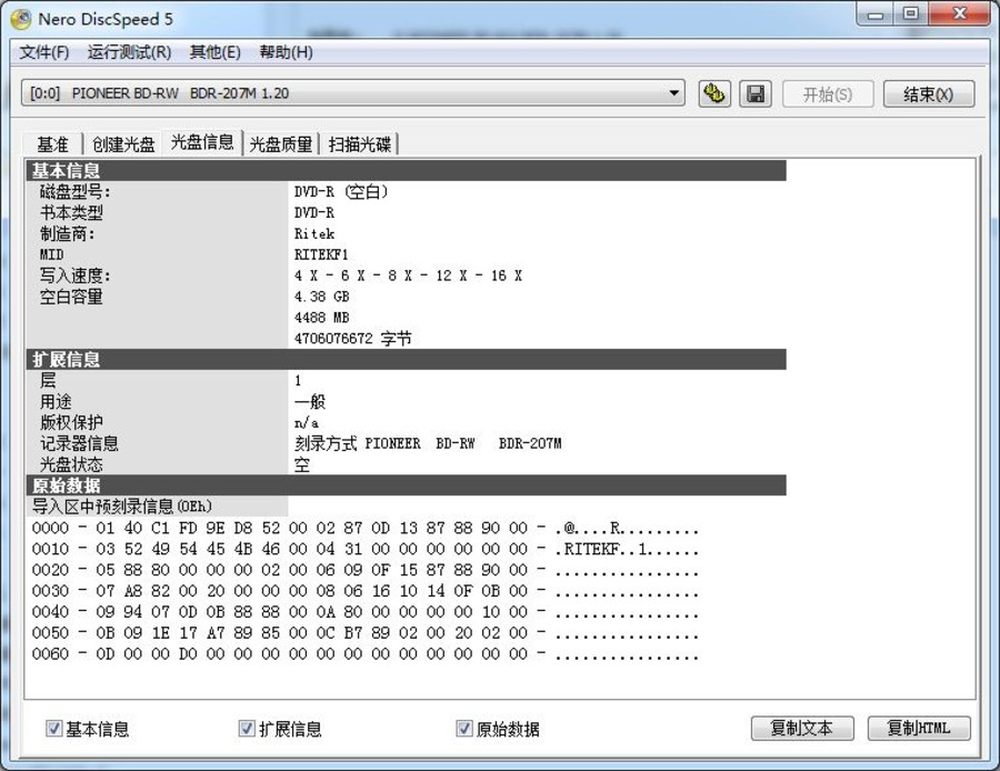Click the hex data row 0050
The image size is (1000, 771).
(365, 633)
